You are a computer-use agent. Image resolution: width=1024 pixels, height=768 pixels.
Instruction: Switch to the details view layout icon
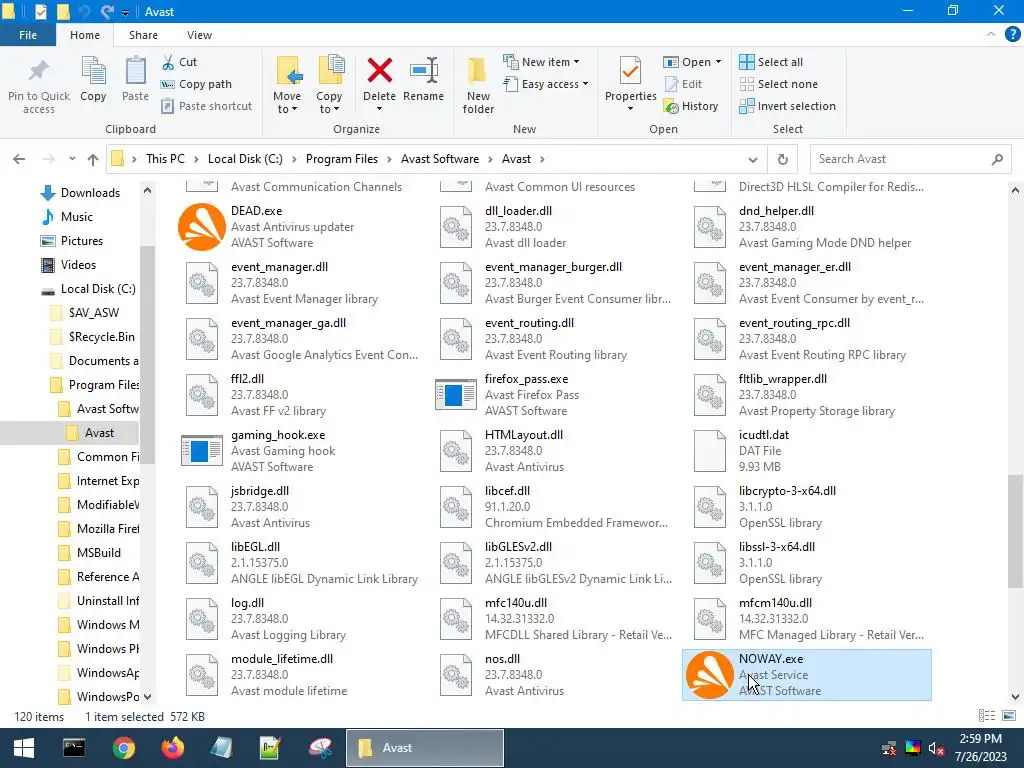pos(987,716)
